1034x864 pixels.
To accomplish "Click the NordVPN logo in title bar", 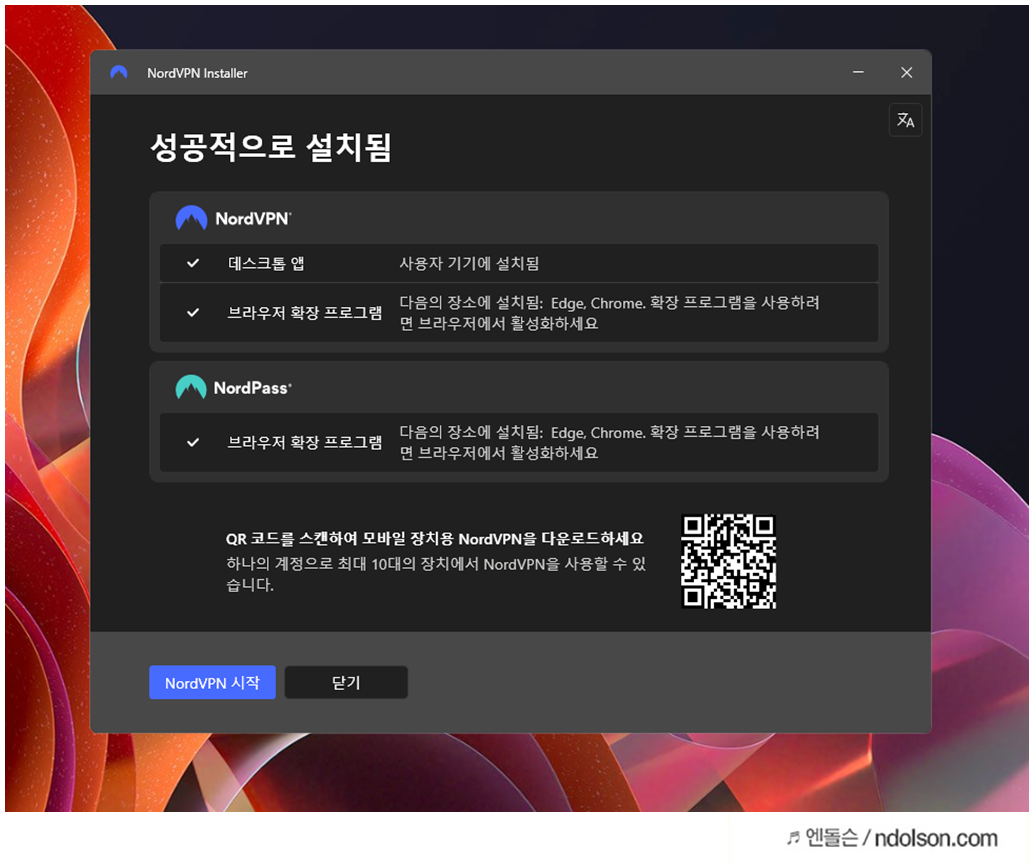I will click(119, 73).
